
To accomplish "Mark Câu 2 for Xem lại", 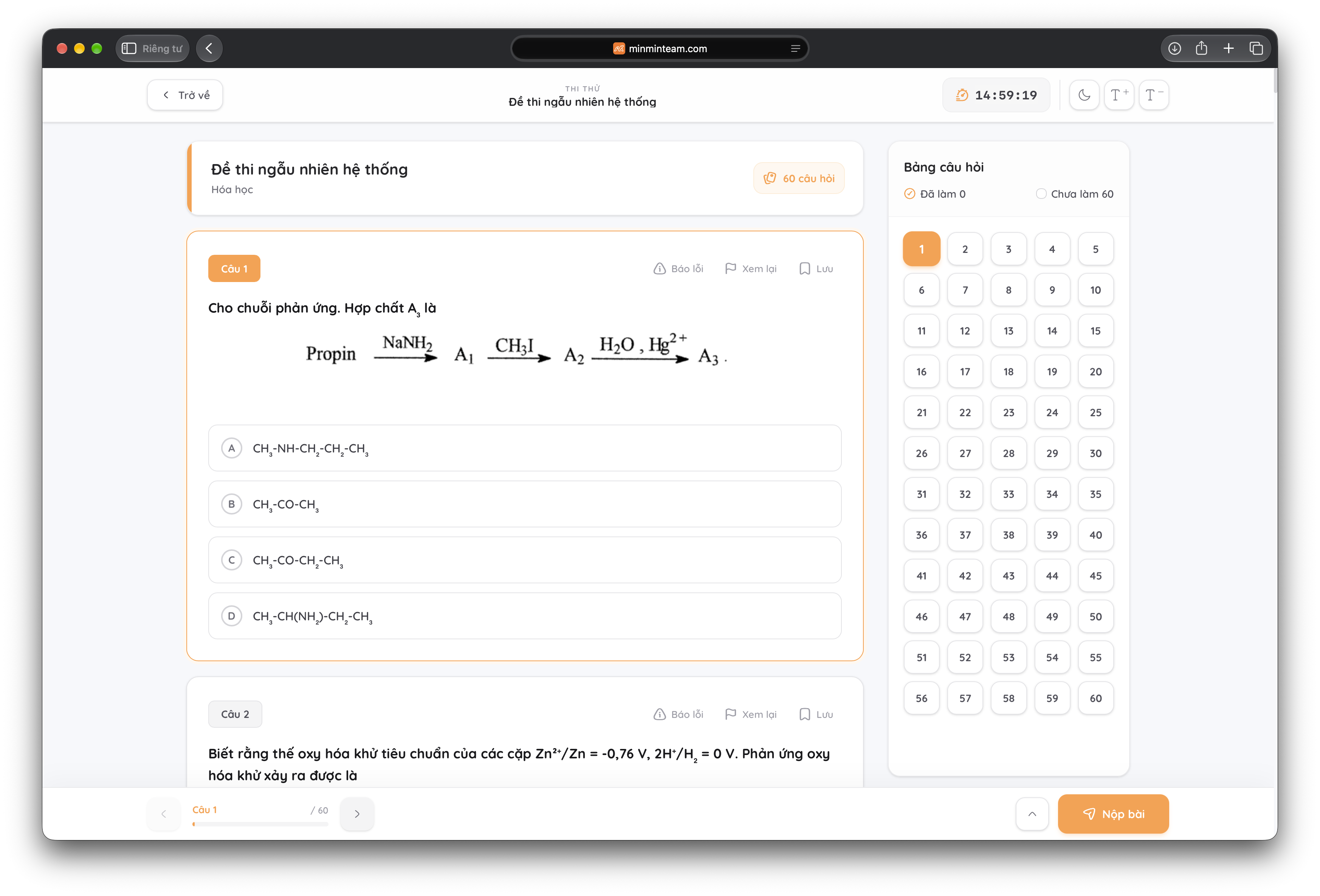I will pyautogui.click(x=751, y=714).
